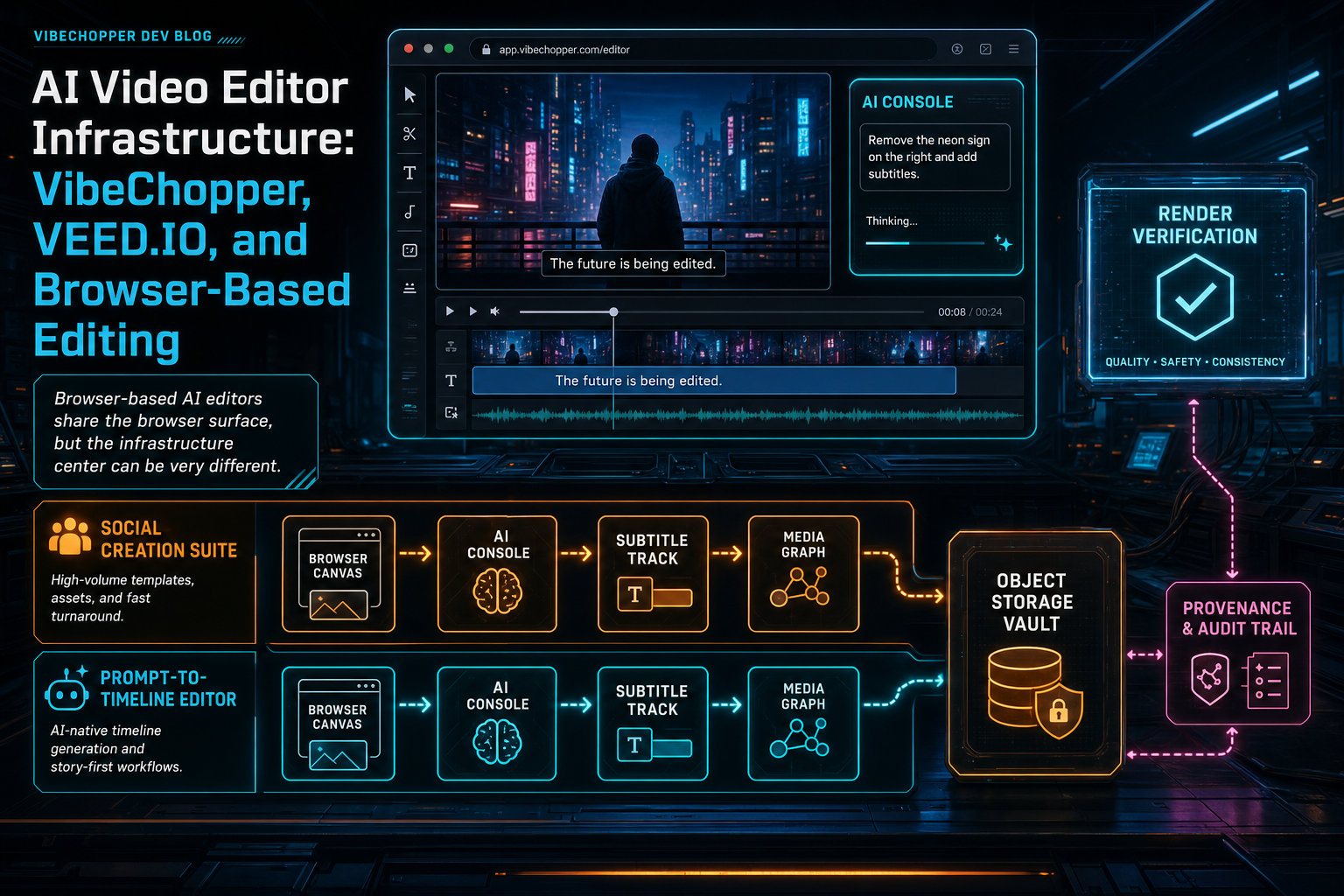The image size is (1344, 896).
Task: Click the PROVENANCE & AUDIT TRAIL title
Action: pos(1238,618)
